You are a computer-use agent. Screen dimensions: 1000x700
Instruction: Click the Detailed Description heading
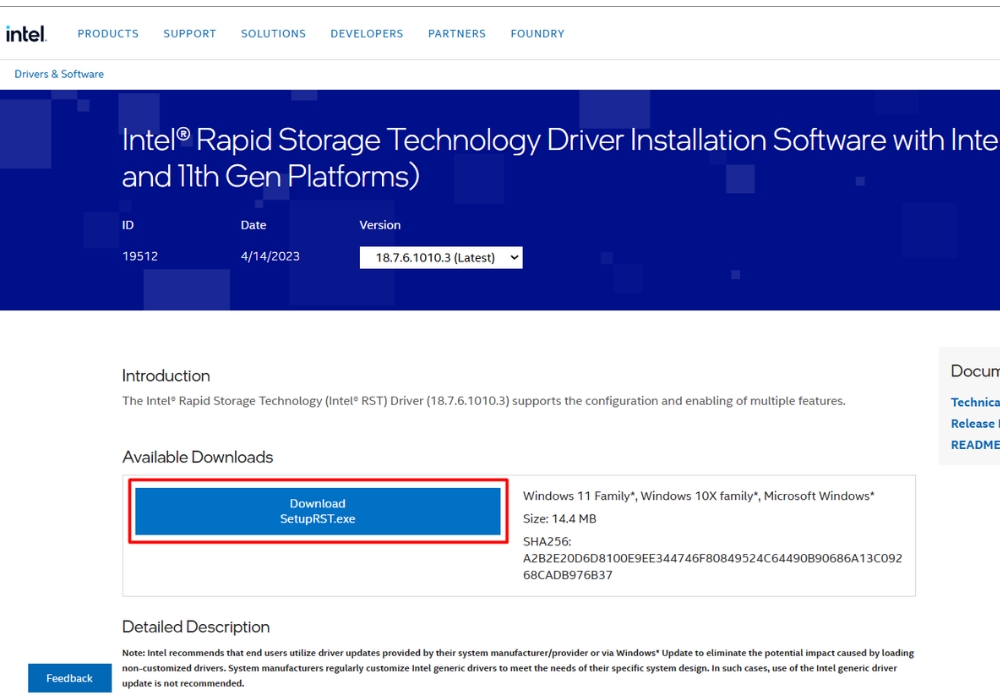tap(196, 627)
